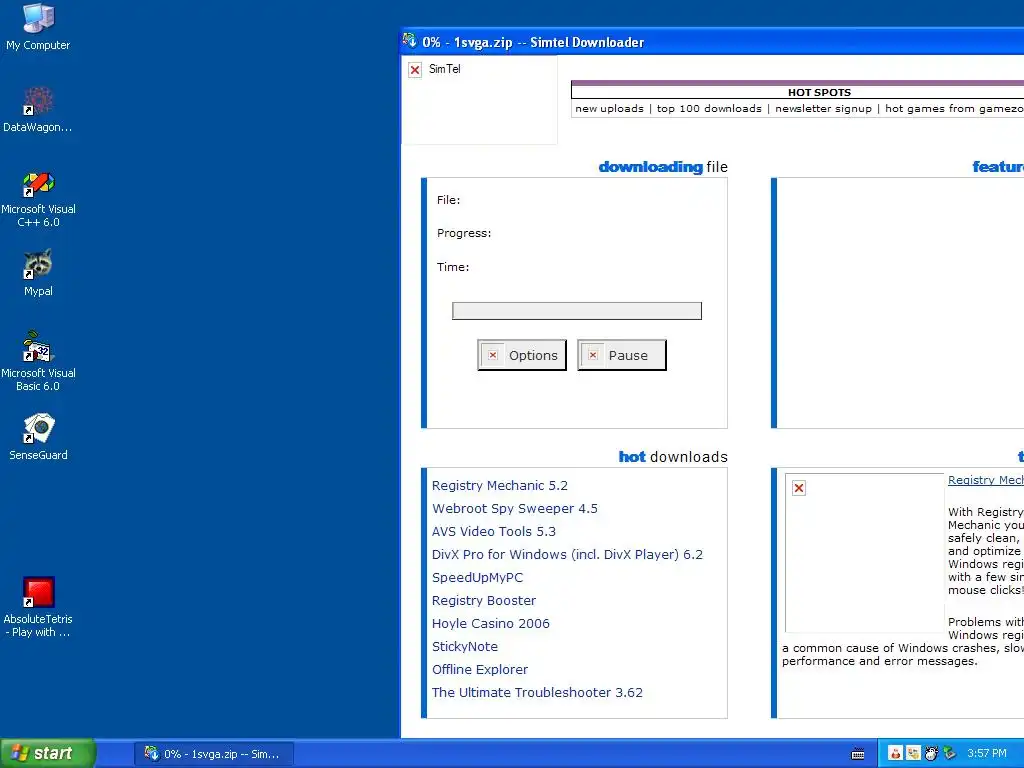Click the empty download progress bar
Image resolution: width=1024 pixels, height=768 pixels.
(577, 311)
